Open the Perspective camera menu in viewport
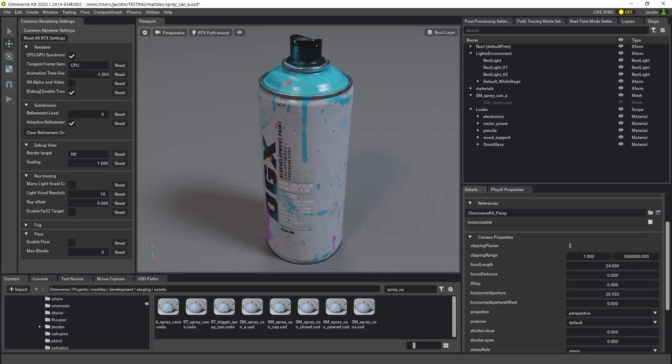Viewport: 672px width, 364px height. pyautogui.click(x=170, y=33)
